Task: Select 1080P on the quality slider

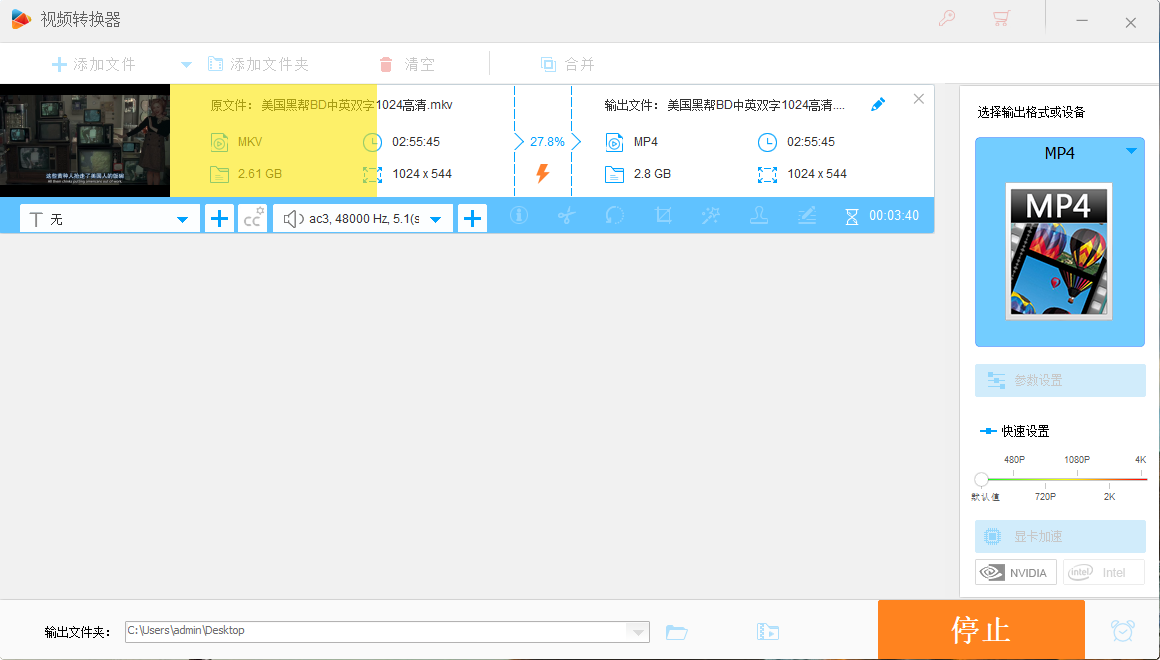Action: [x=1077, y=459]
